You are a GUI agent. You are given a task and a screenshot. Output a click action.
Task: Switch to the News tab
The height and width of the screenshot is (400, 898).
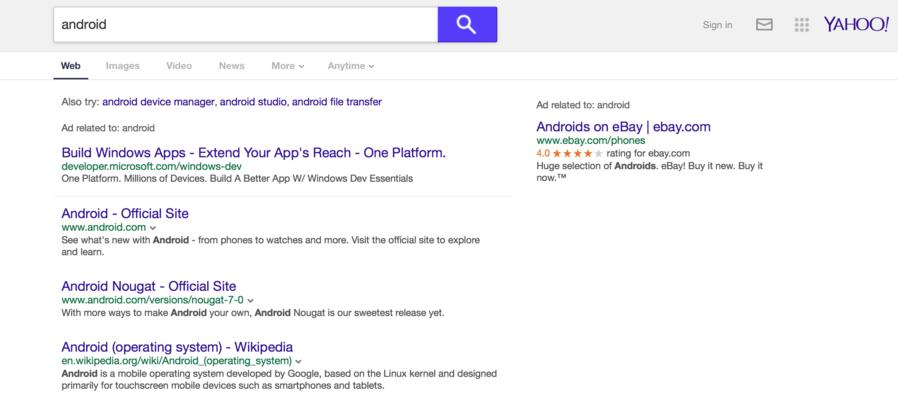coord(231,66)
